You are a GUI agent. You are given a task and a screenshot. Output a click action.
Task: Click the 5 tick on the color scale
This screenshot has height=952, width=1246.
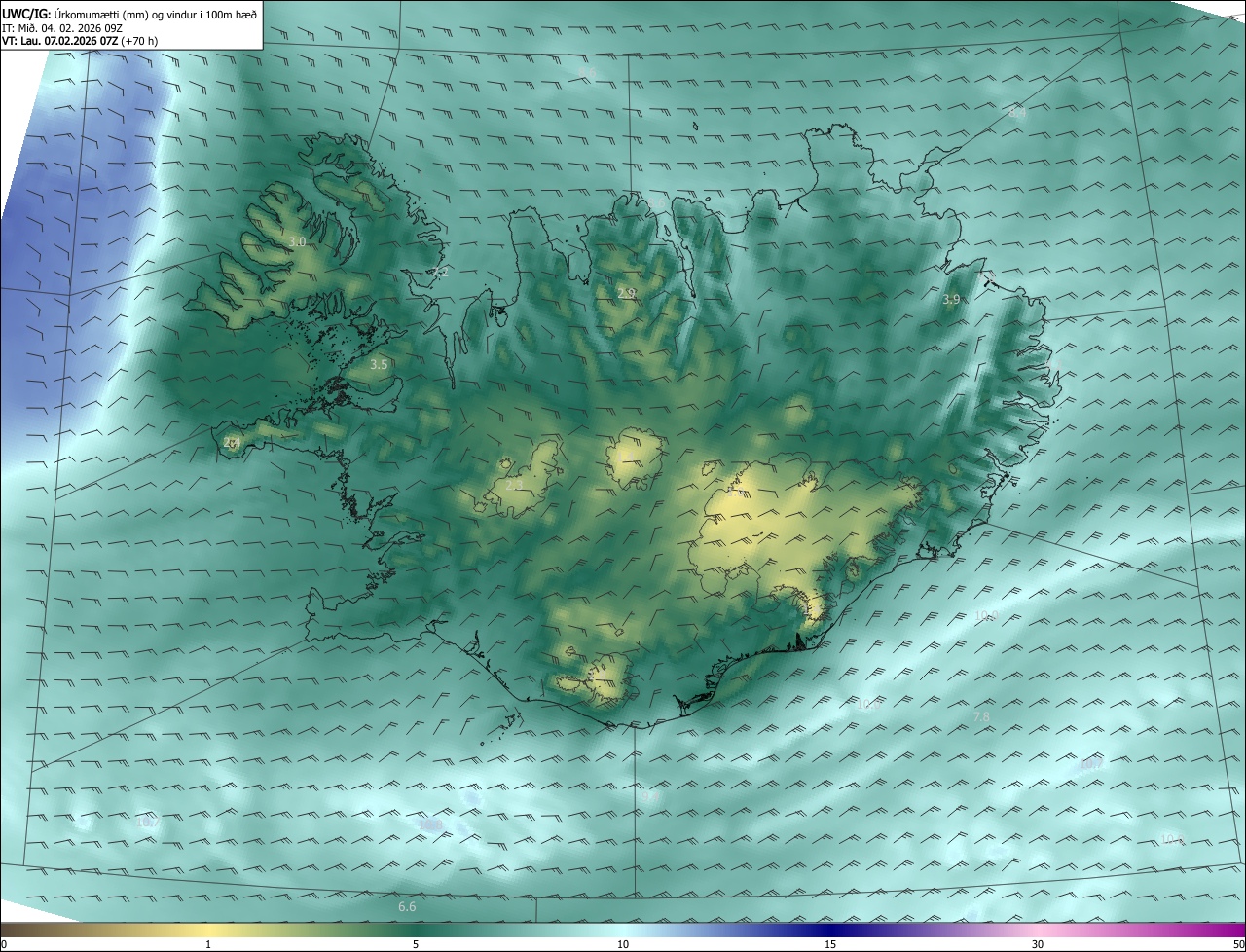(x=416, y=944)
